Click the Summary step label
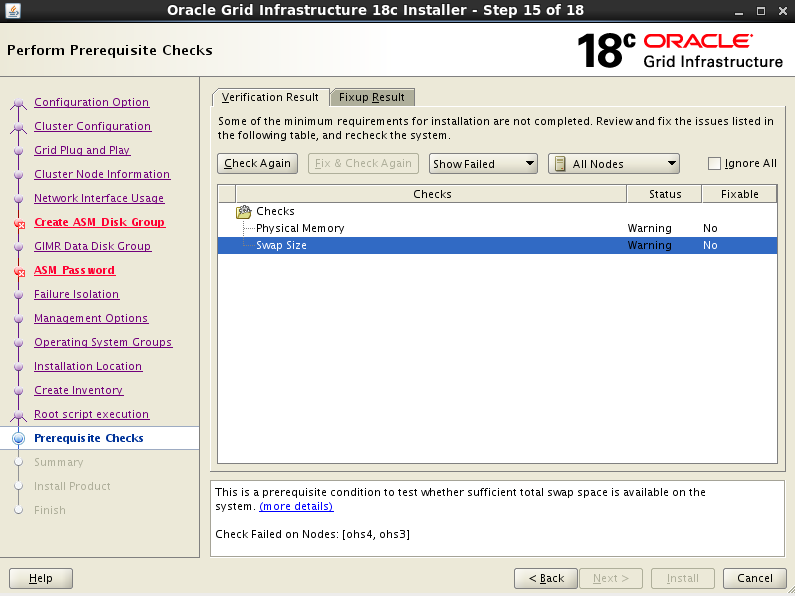Screen dimensions: 795x596 [59, 462]
